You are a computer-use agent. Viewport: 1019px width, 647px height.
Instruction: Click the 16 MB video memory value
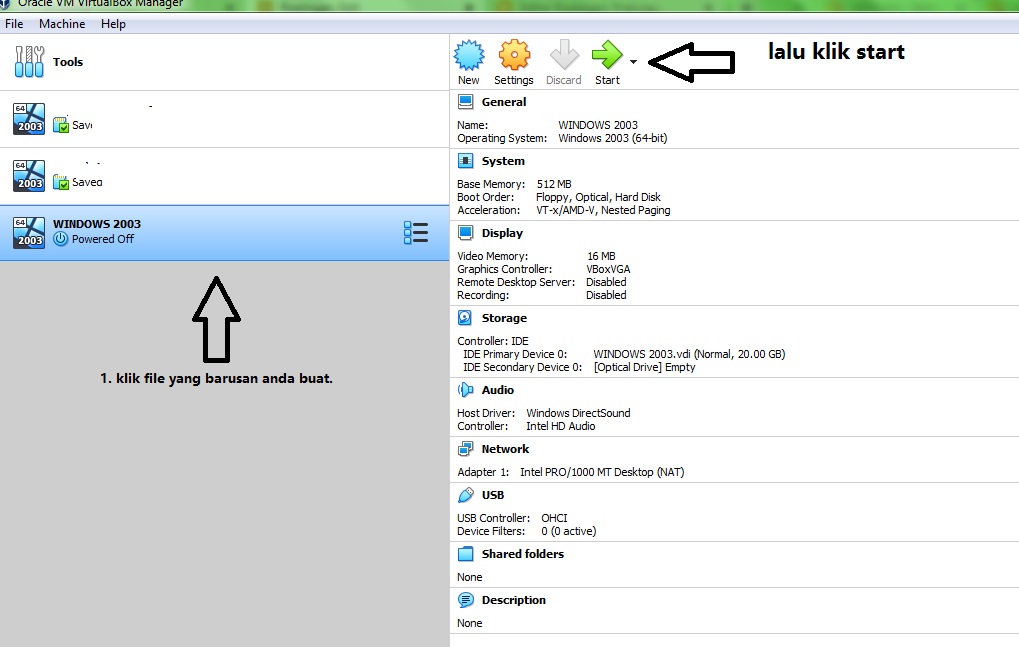click(601, 257)
